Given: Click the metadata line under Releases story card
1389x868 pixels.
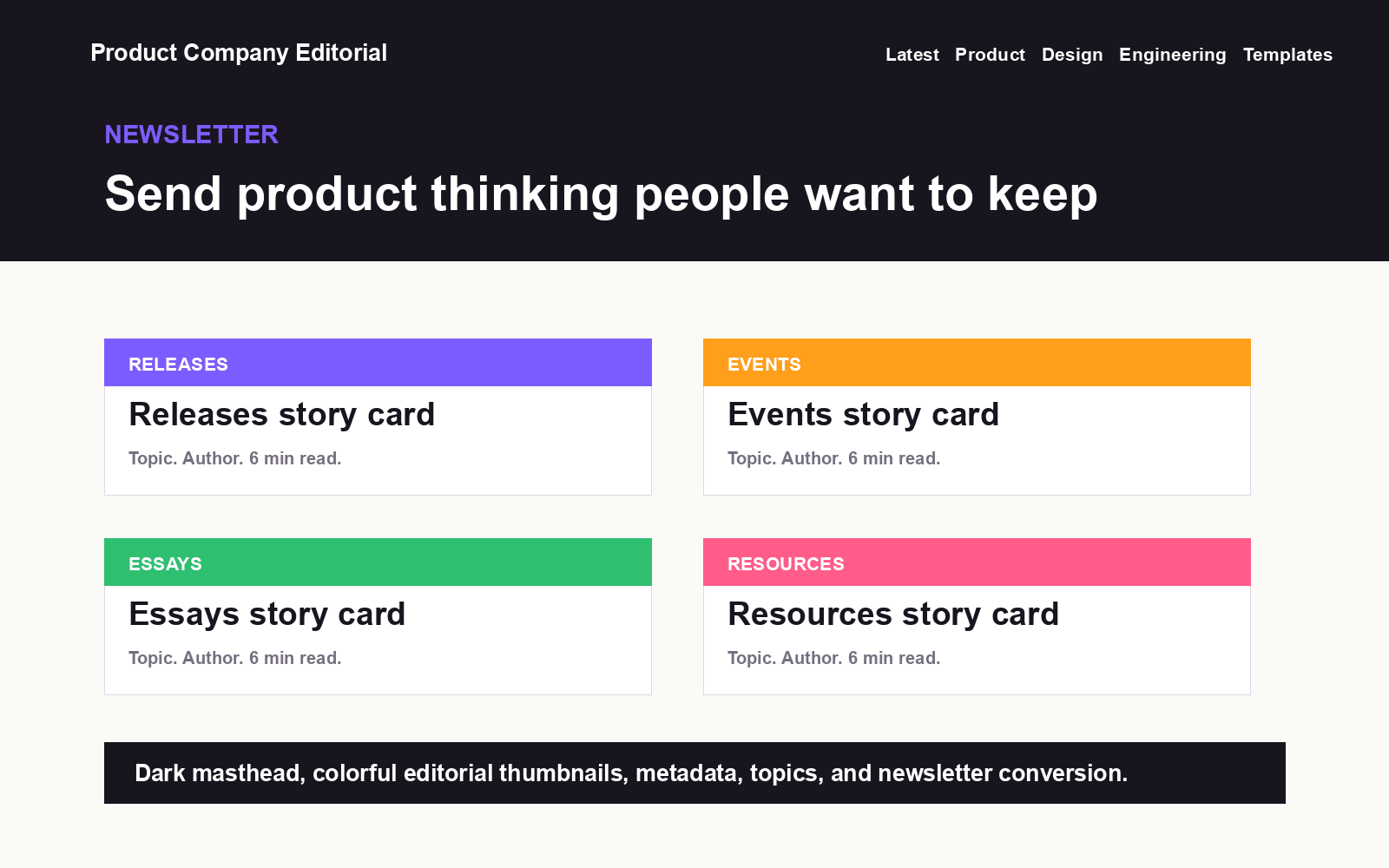Looking at the screenshot, I should coord(235,458).
